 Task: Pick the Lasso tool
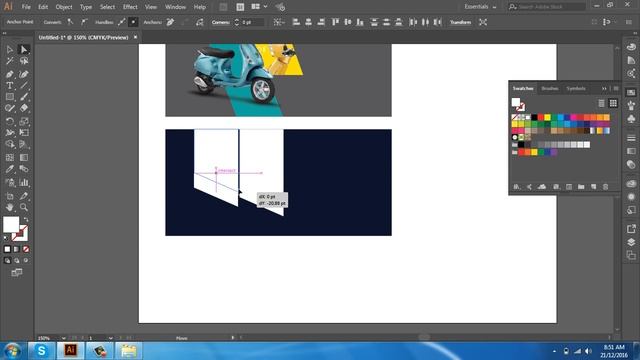[24, 61]
